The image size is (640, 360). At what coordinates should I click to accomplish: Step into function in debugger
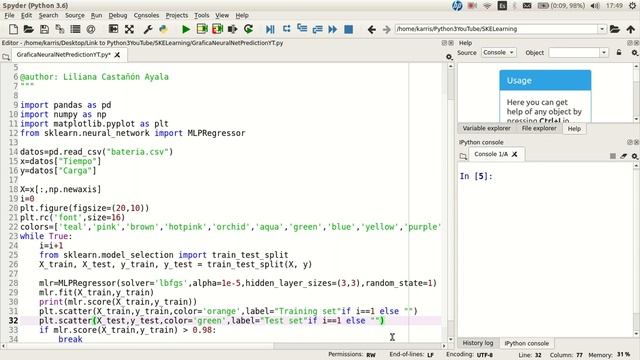[302, 29]
